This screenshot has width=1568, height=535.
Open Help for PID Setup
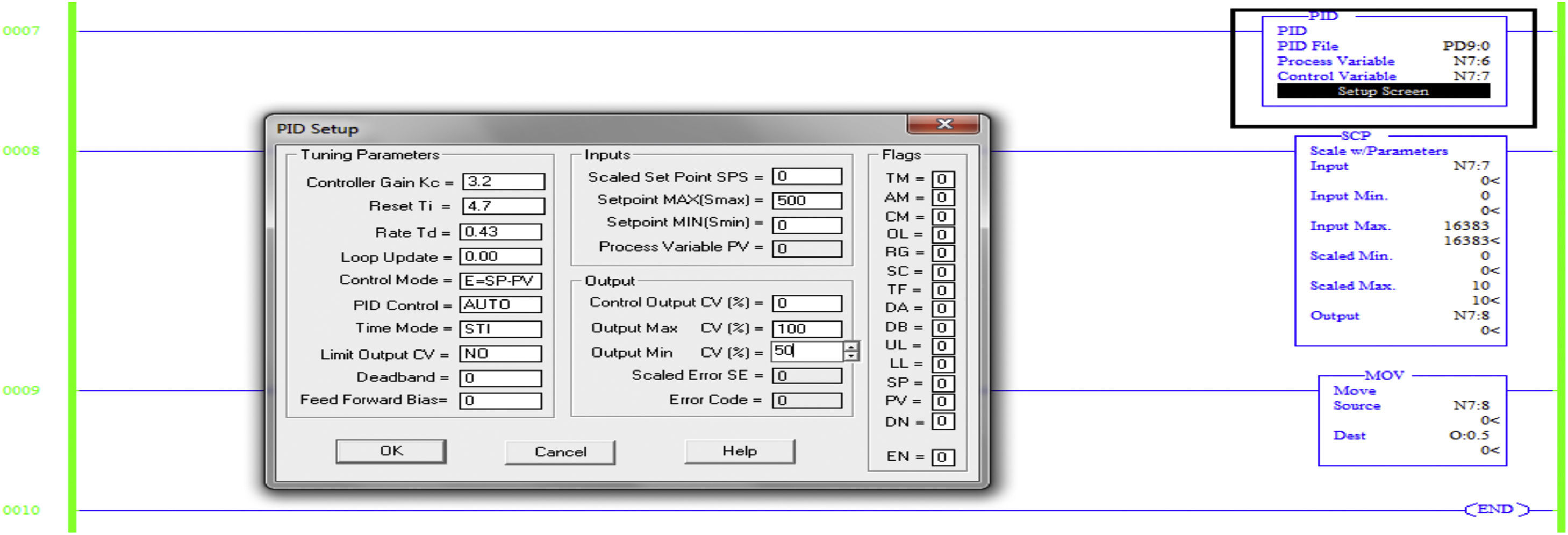739,452
